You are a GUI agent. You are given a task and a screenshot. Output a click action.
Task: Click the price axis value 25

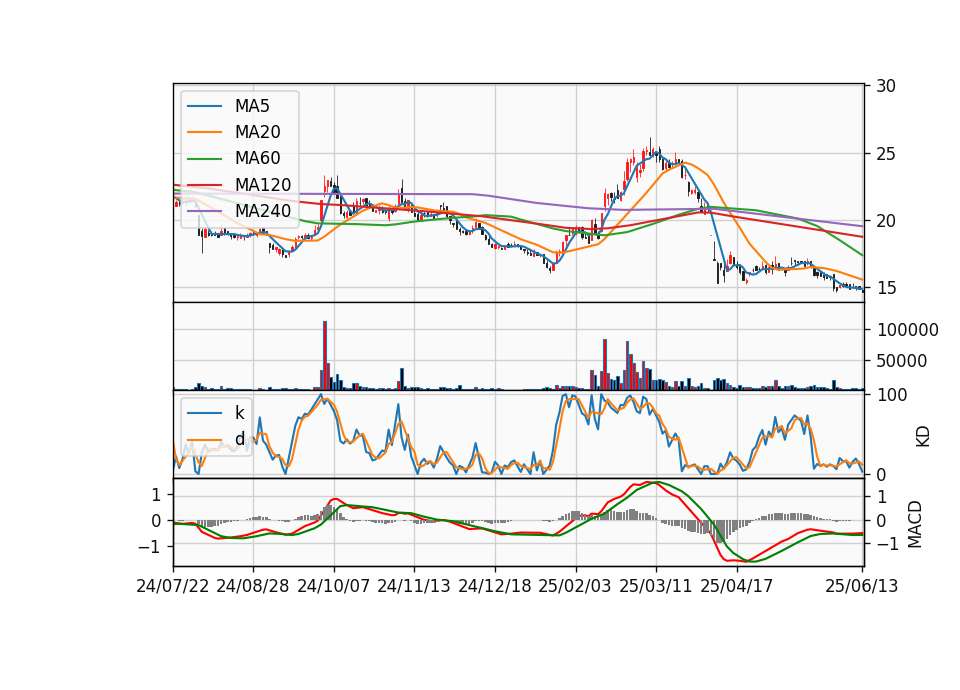pos(885,154)
